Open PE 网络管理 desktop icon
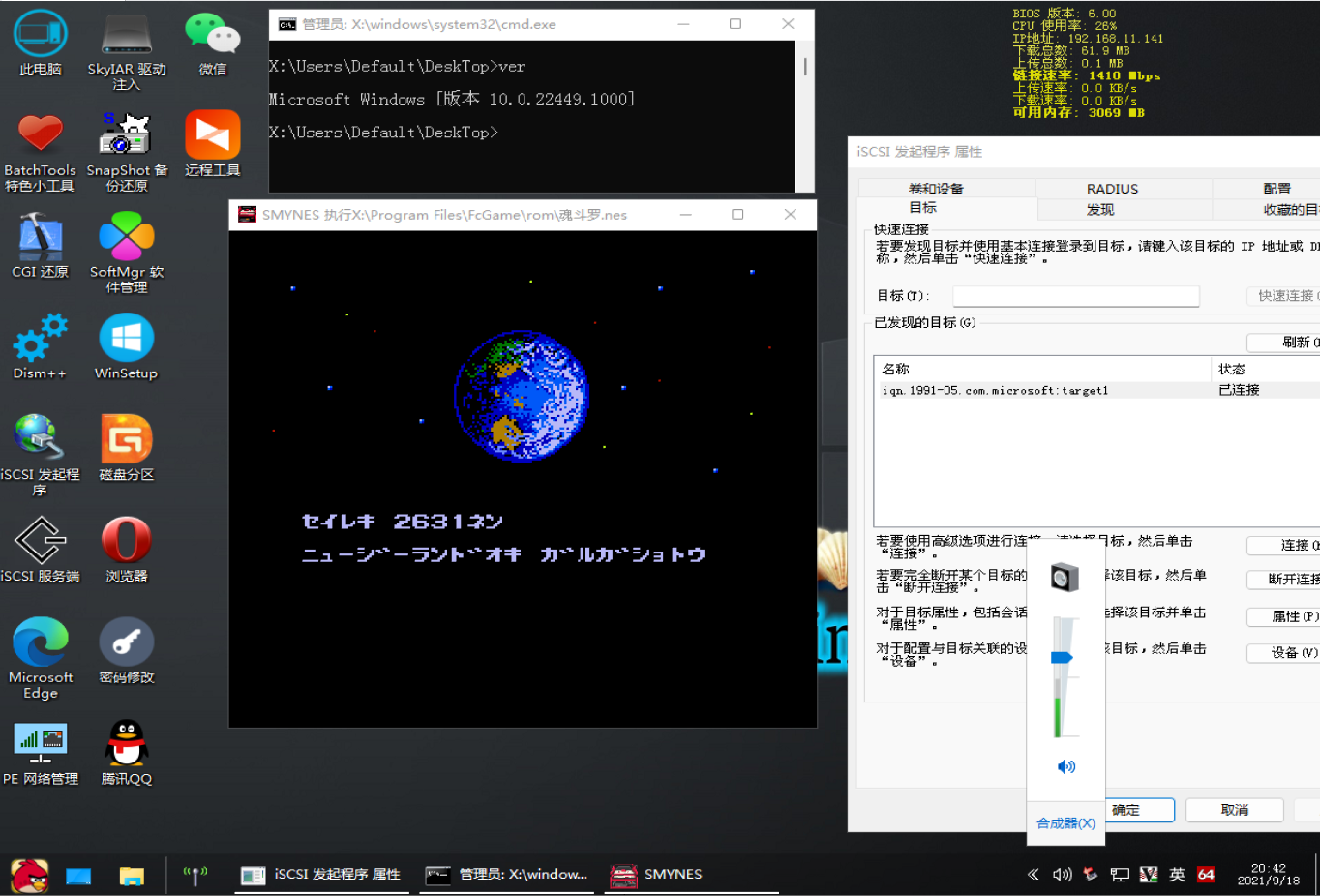 [41, 753]
